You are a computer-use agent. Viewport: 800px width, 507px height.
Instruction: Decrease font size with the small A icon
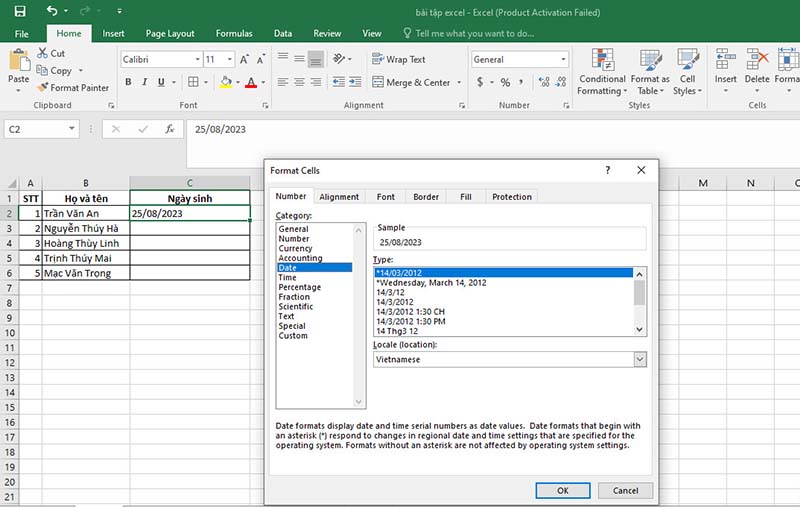(261, 59)
